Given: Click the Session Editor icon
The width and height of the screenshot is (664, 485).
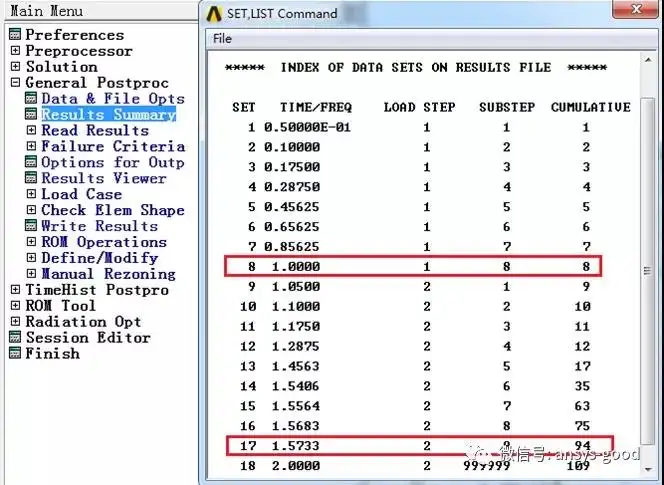Looking at the screenshot, I should (15, 338).
